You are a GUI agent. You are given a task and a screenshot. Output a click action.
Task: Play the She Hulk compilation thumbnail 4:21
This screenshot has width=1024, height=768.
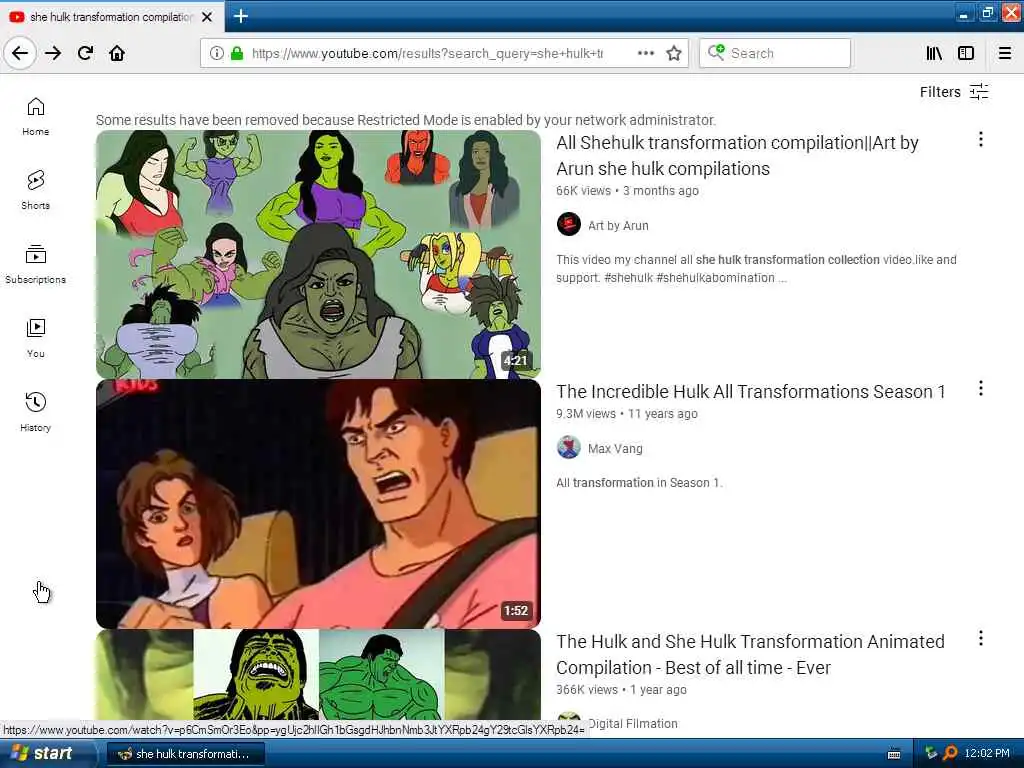click(319, 255)
